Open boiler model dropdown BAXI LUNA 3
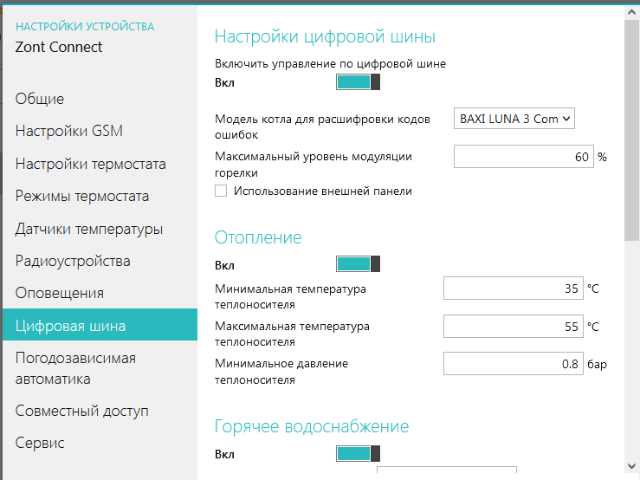The image size is (640, 480). click(514, 118)
